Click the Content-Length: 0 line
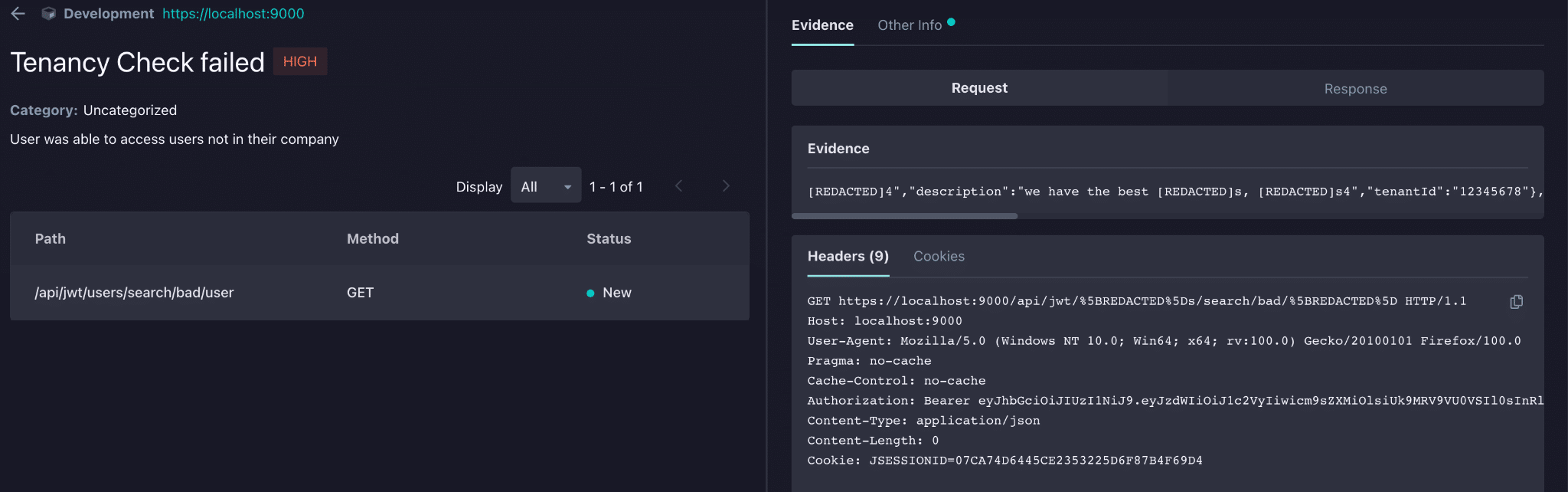Image resolution: width=1568 pixels, height=492 pixels. [x=873, y=441]
